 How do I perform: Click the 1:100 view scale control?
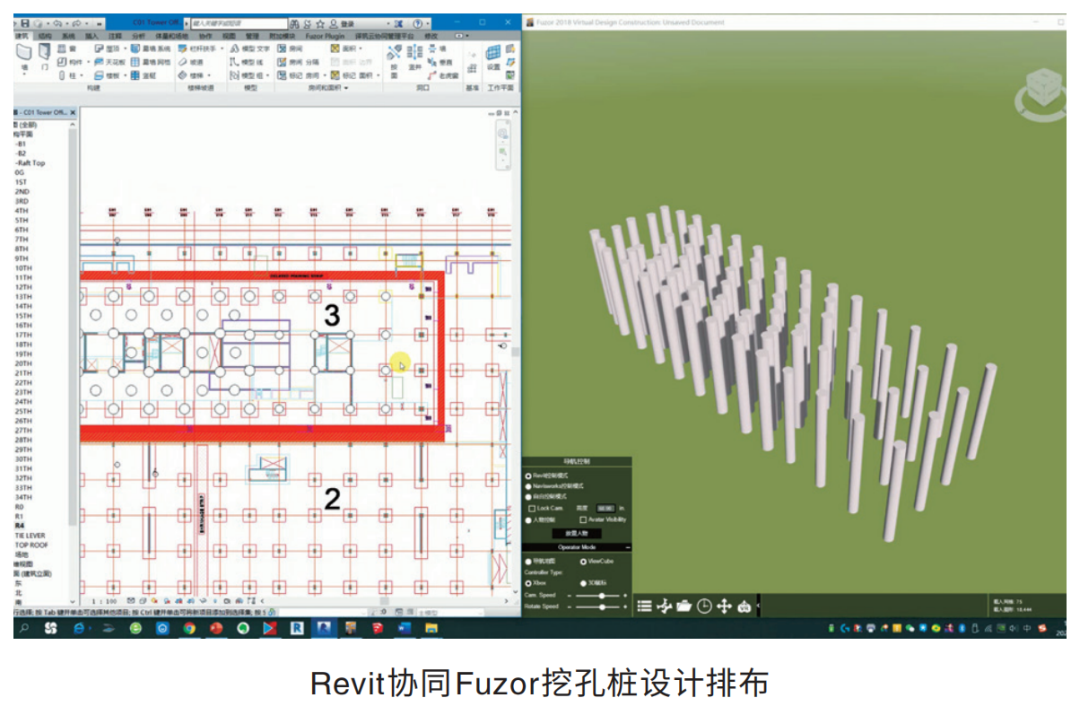pyautogui.click(x=105, y=601)
